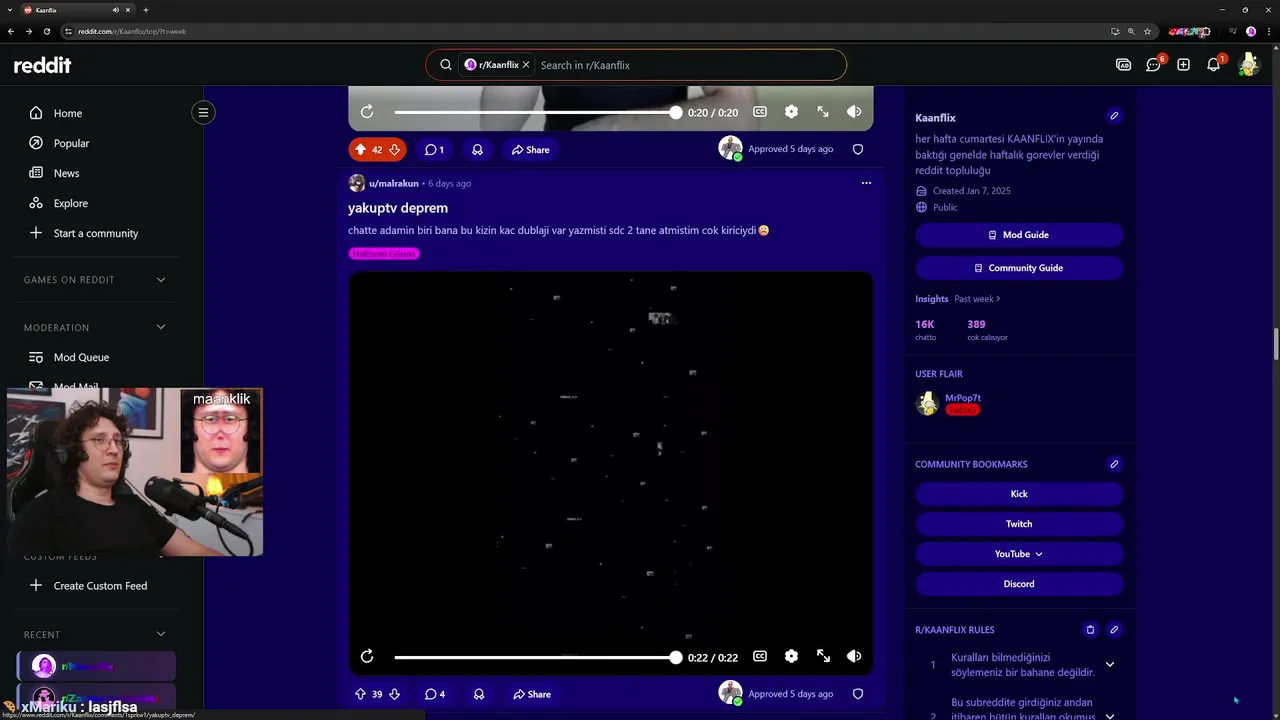Open three-dot menu on yakuptv deprem post
The image size is (1280, 720).
tap(866, 183)
